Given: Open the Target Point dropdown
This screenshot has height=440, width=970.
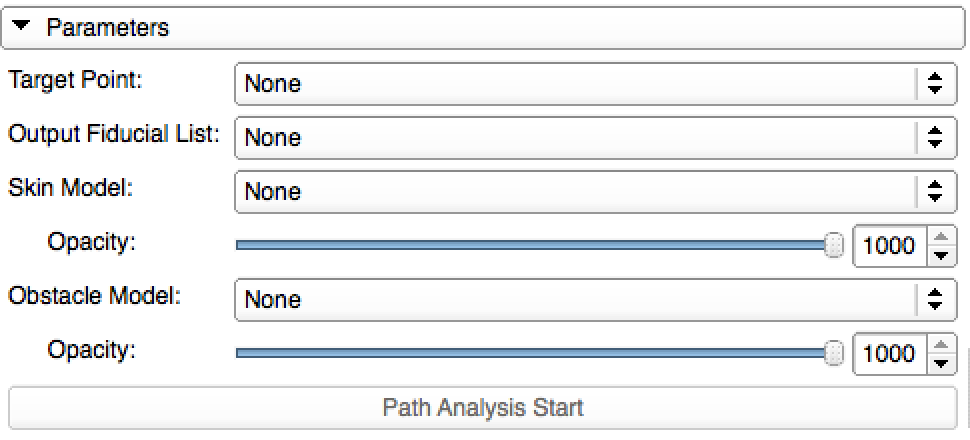Looking at the screenshot, I should (575, 84).
